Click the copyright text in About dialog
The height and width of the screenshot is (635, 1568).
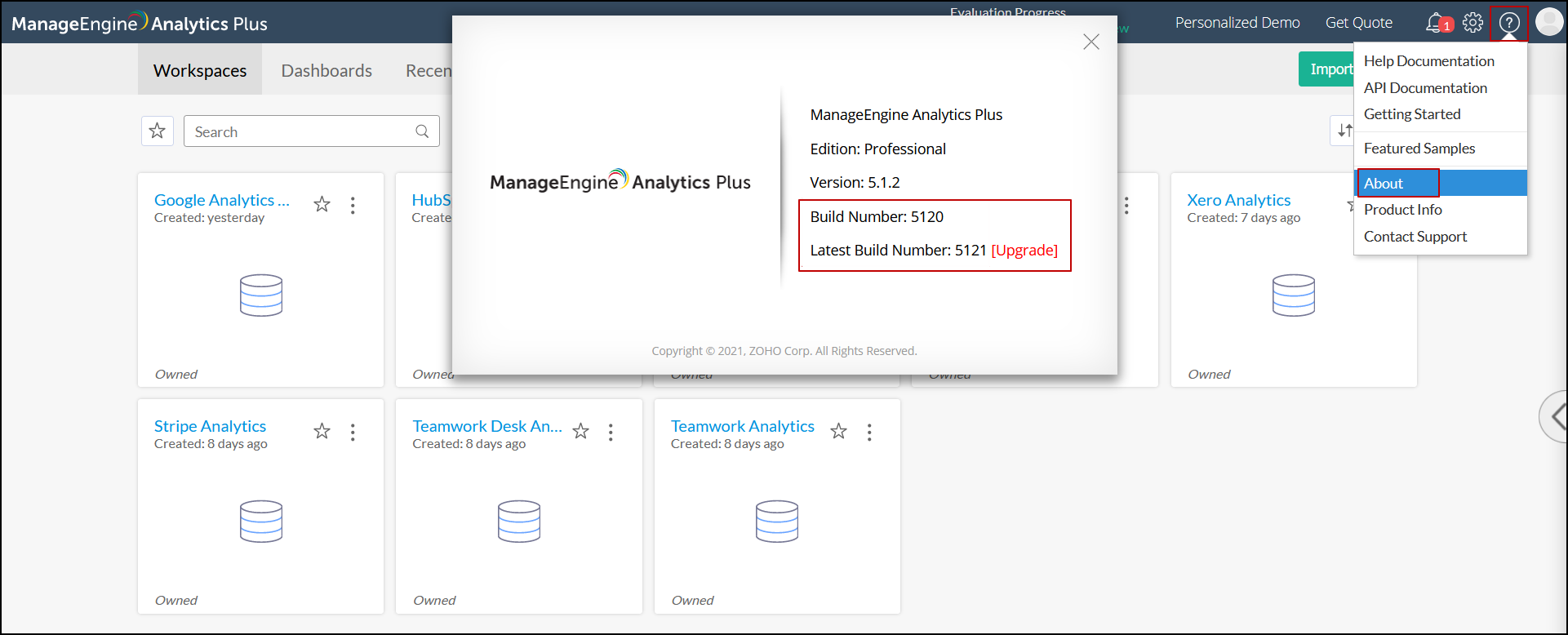[784, 351]
